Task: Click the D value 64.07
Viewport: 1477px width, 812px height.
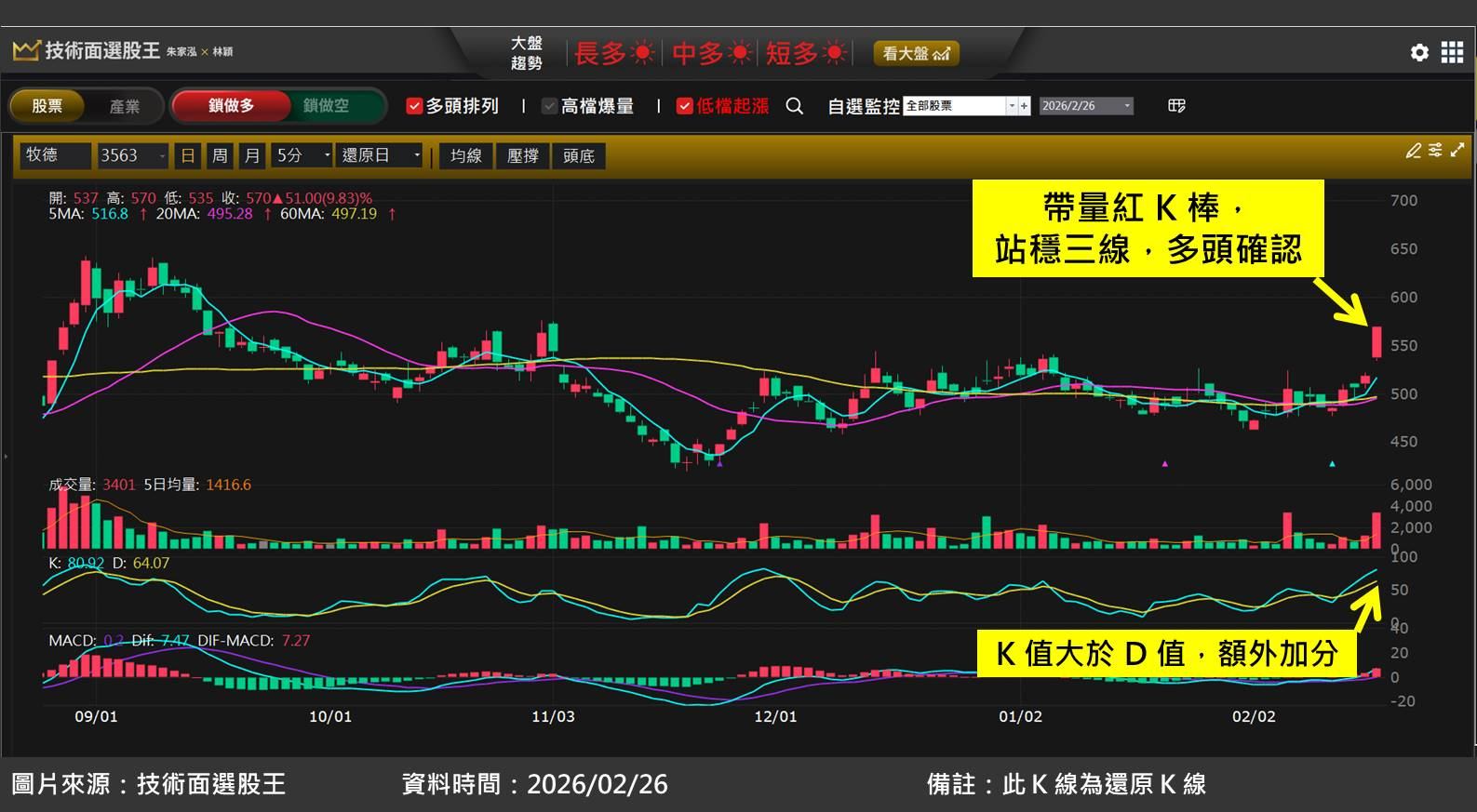Action: click(151, 563)
